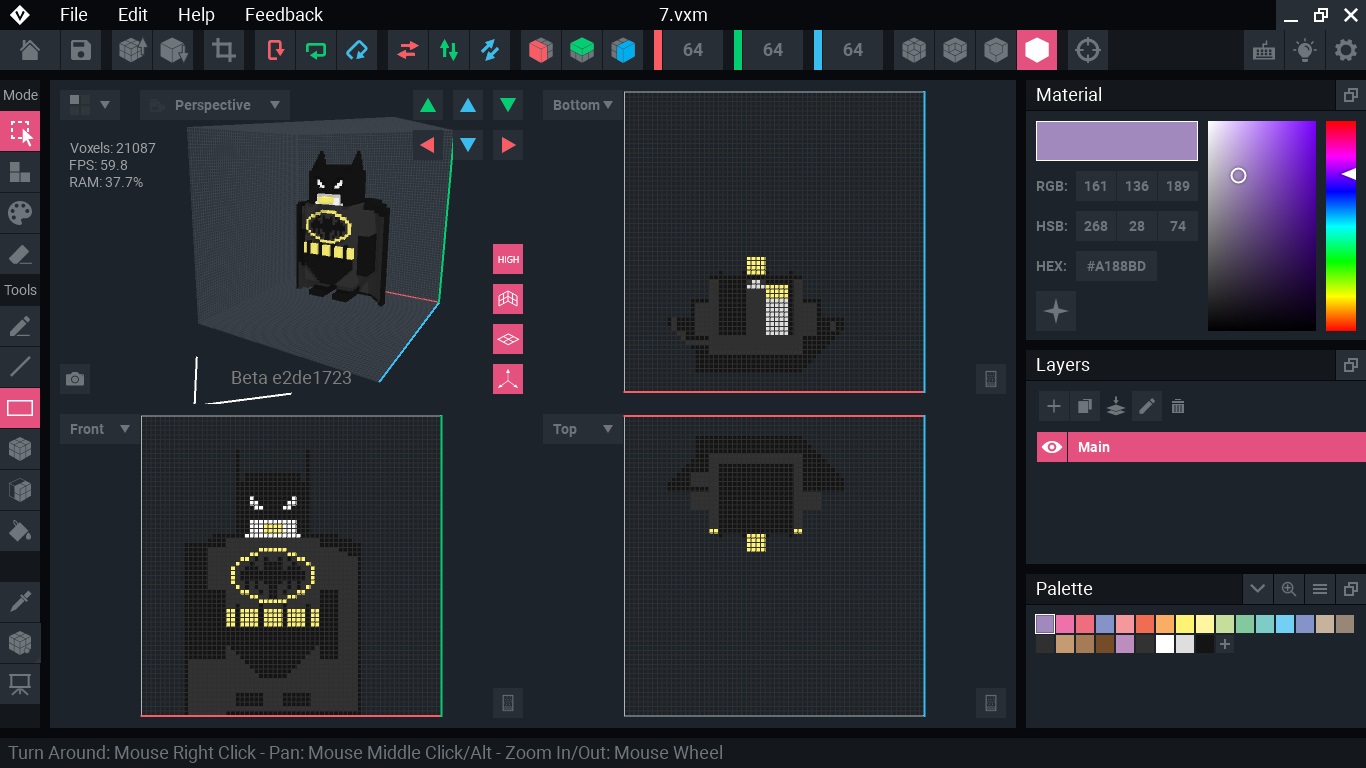1366x768 pixels.
Task: Hide the Main layer with eye icon
Action: [x=1052, y=447]
